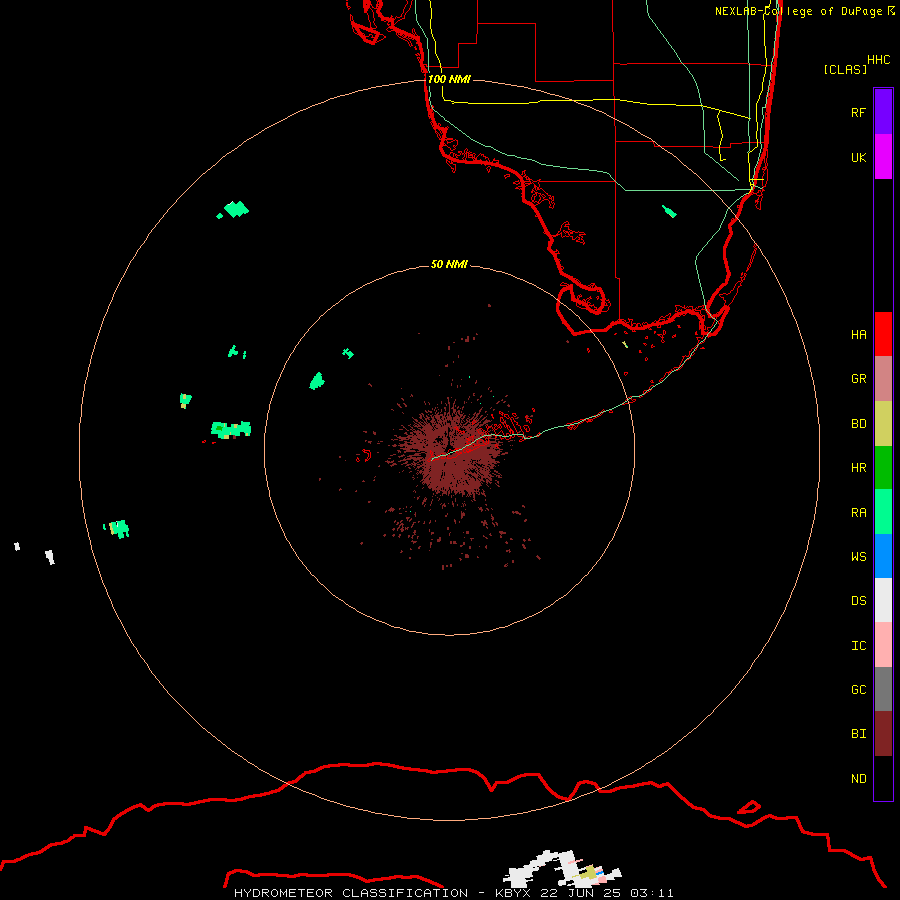Click the purple RF color swatch
Viewport: 900px width, 900px height.
pos(883,112)
